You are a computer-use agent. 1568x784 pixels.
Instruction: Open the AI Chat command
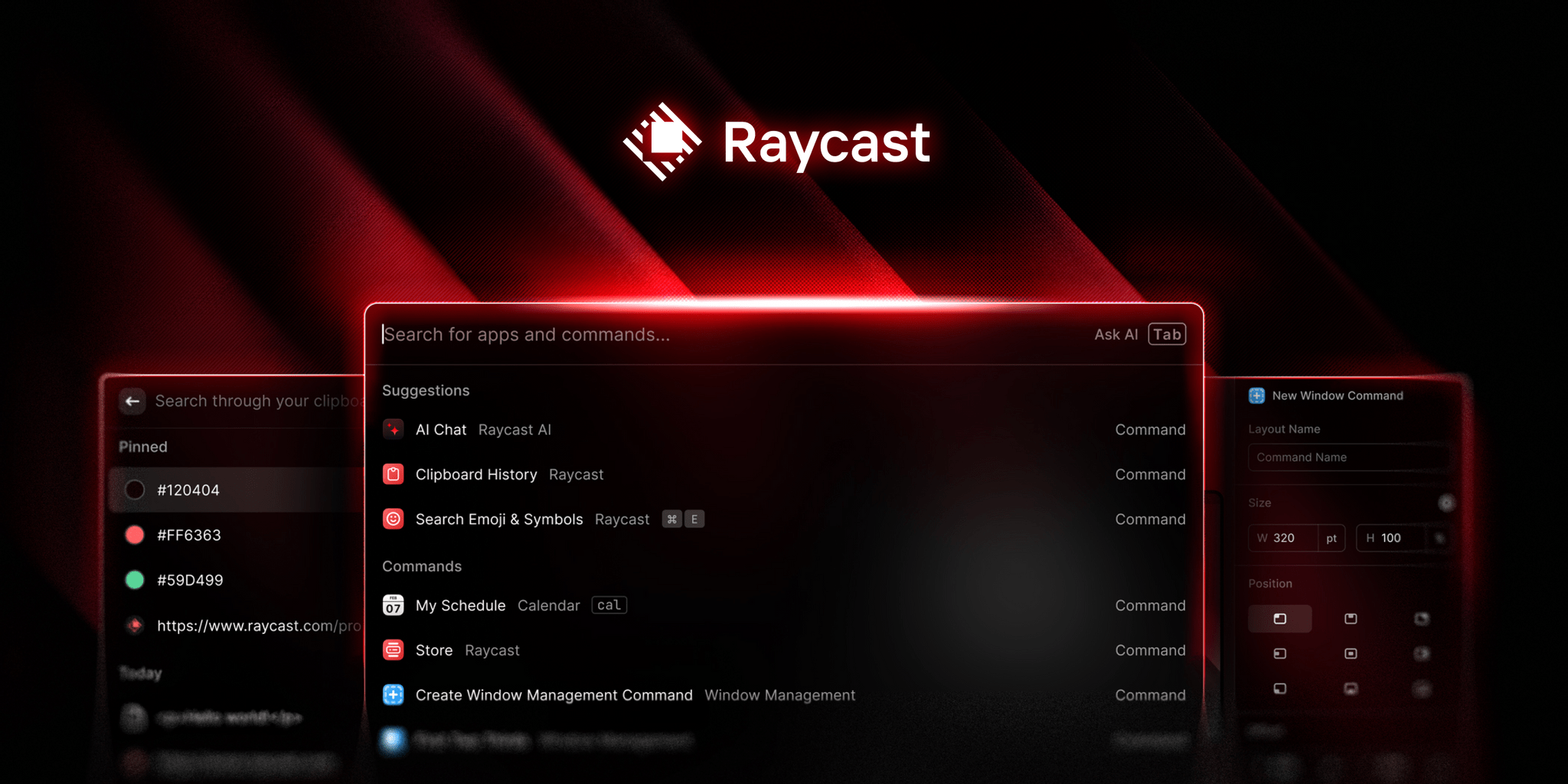784,430
